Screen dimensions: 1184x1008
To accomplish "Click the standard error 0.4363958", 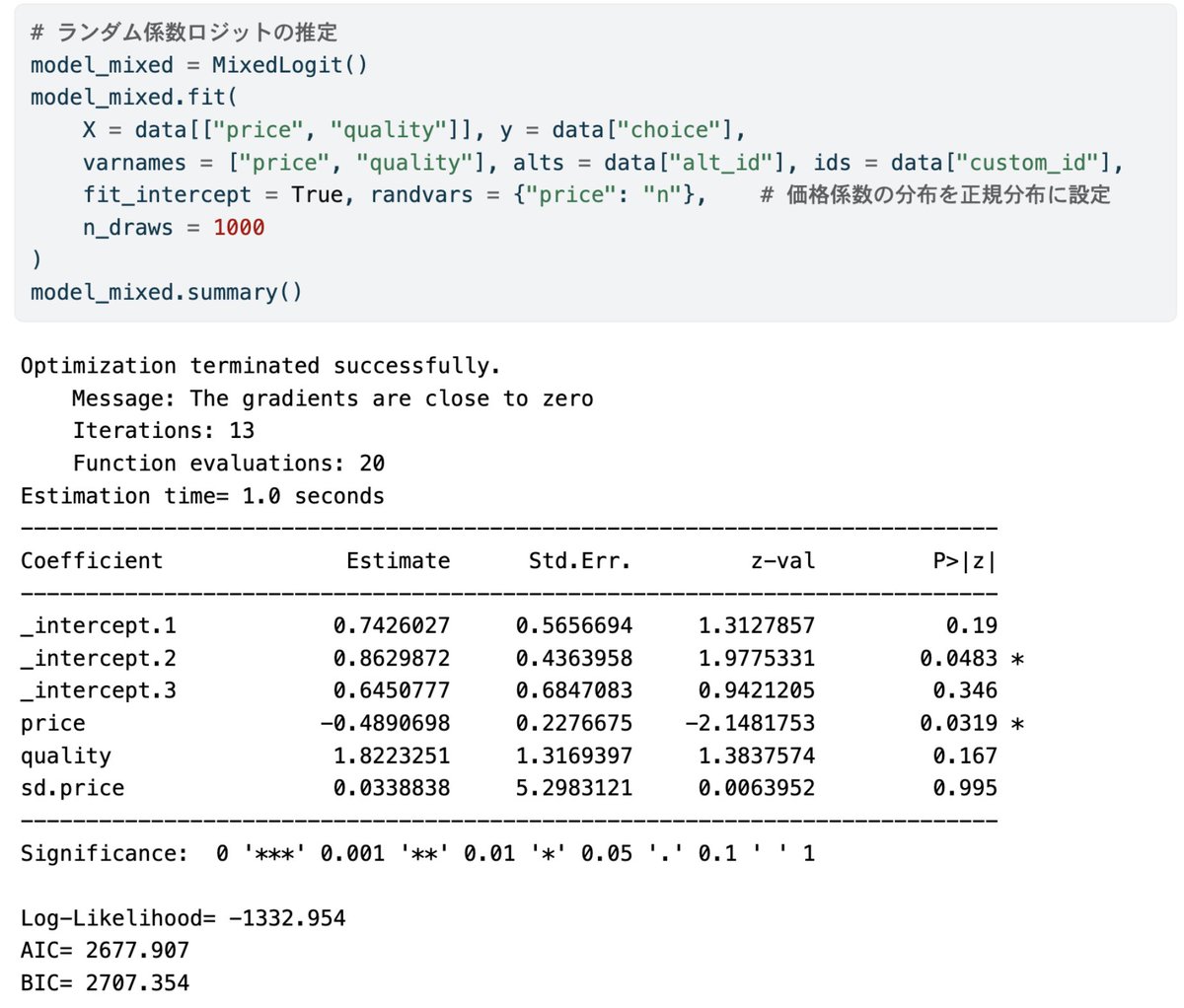I will point(574,659).
